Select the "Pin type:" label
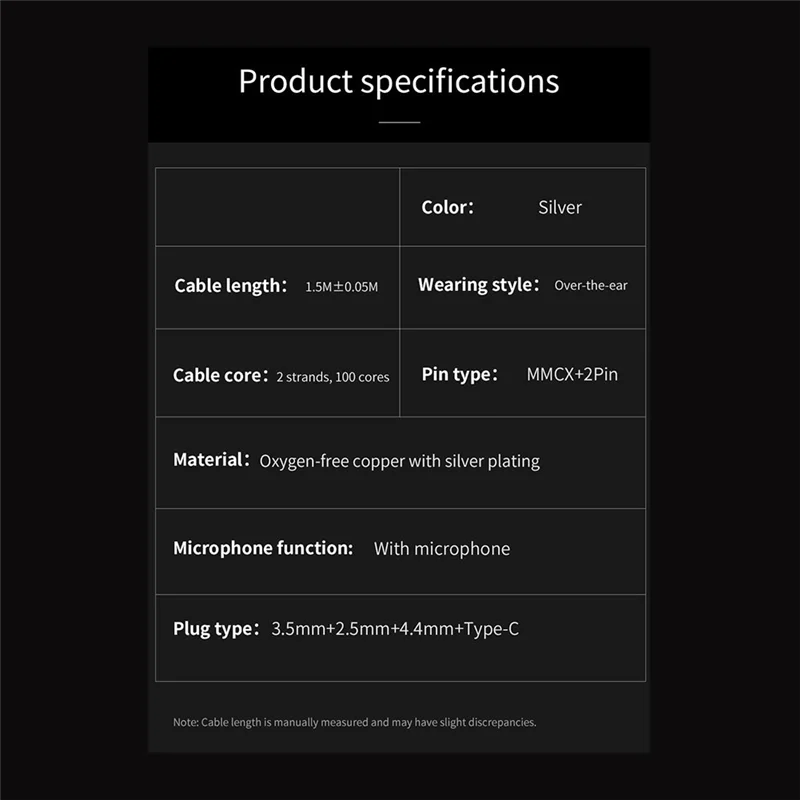This screenshot has height=800, width=800. point(460,375)
